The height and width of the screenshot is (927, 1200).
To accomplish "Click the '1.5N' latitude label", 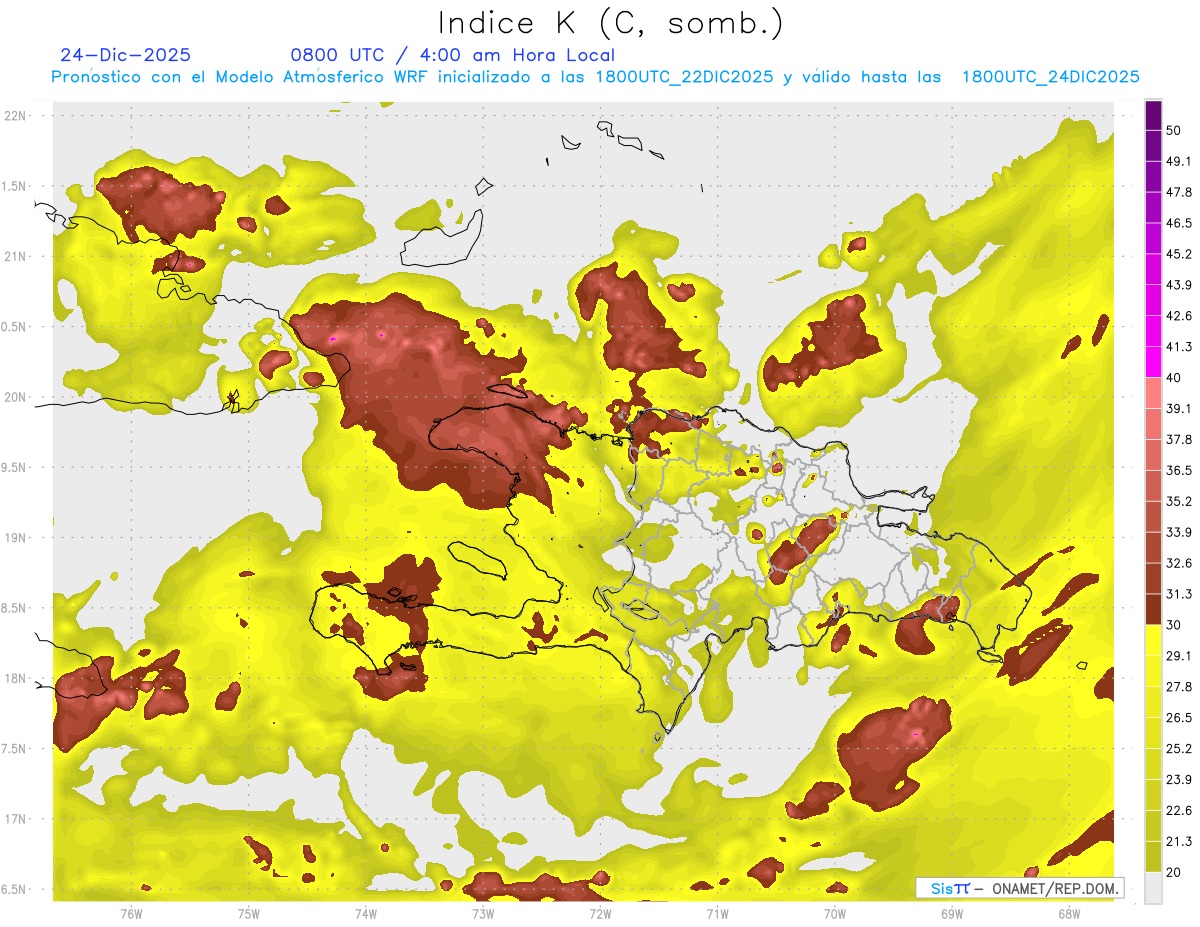I will click(x=16, y=186).
